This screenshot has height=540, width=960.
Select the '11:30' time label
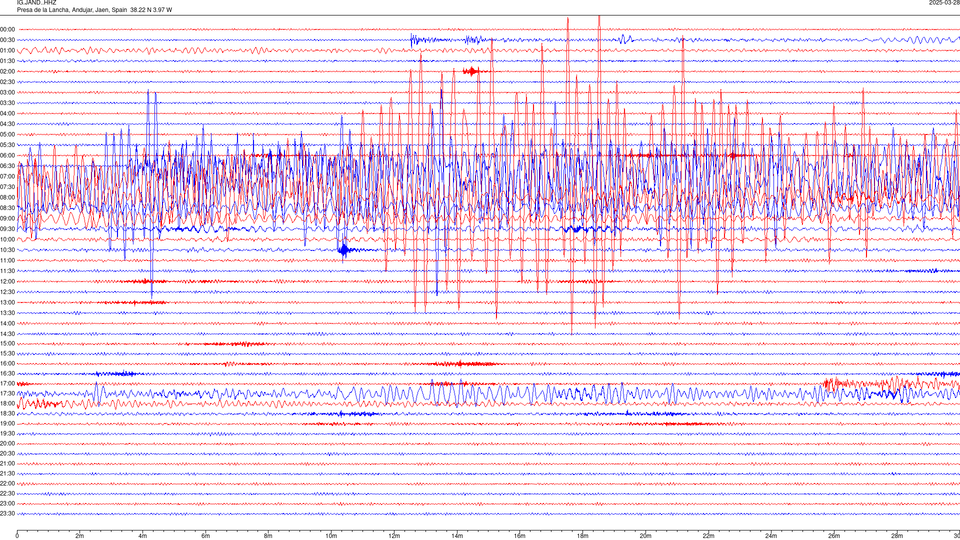[7, 271]
